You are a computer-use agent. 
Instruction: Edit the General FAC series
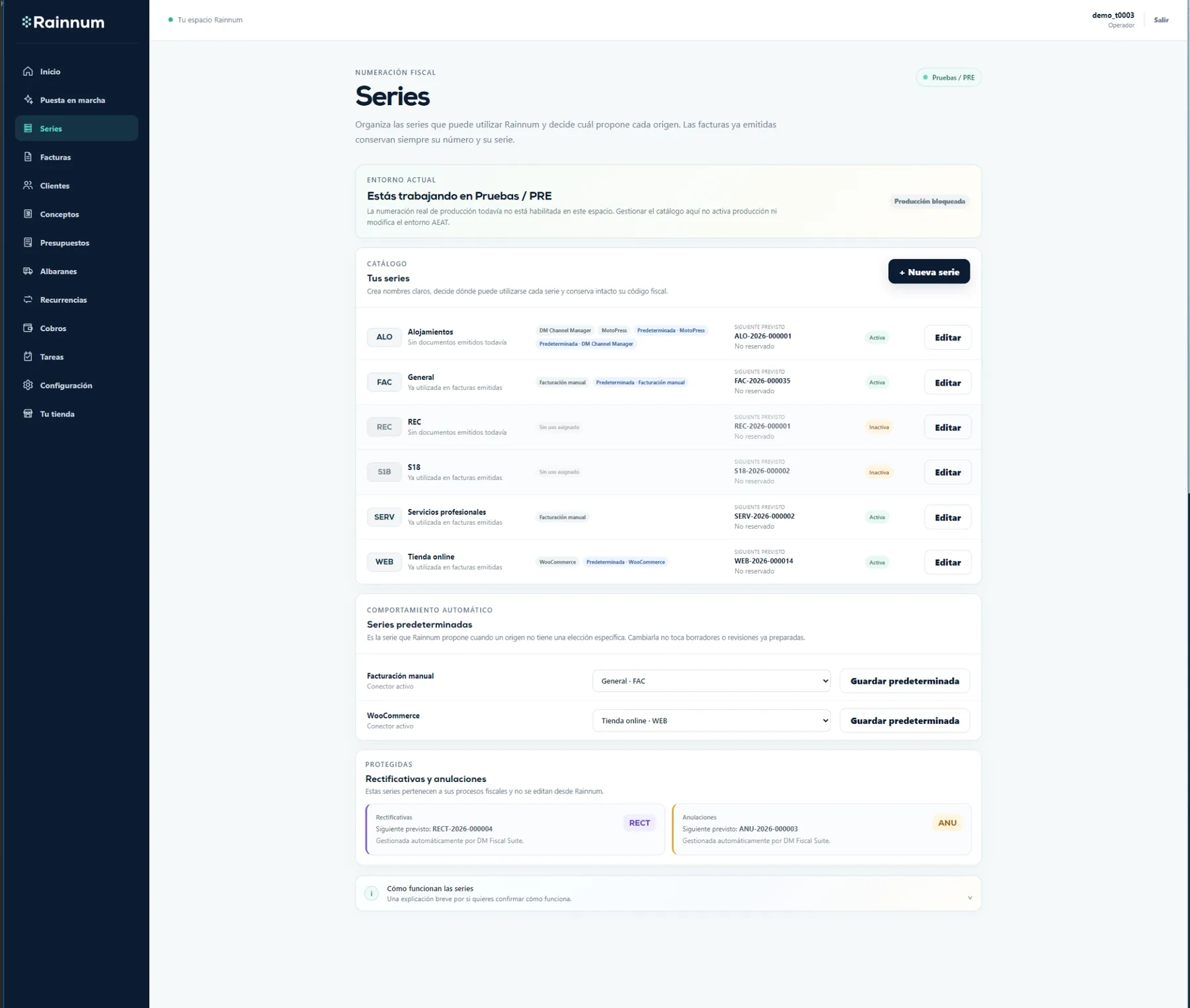pos(947,383)
